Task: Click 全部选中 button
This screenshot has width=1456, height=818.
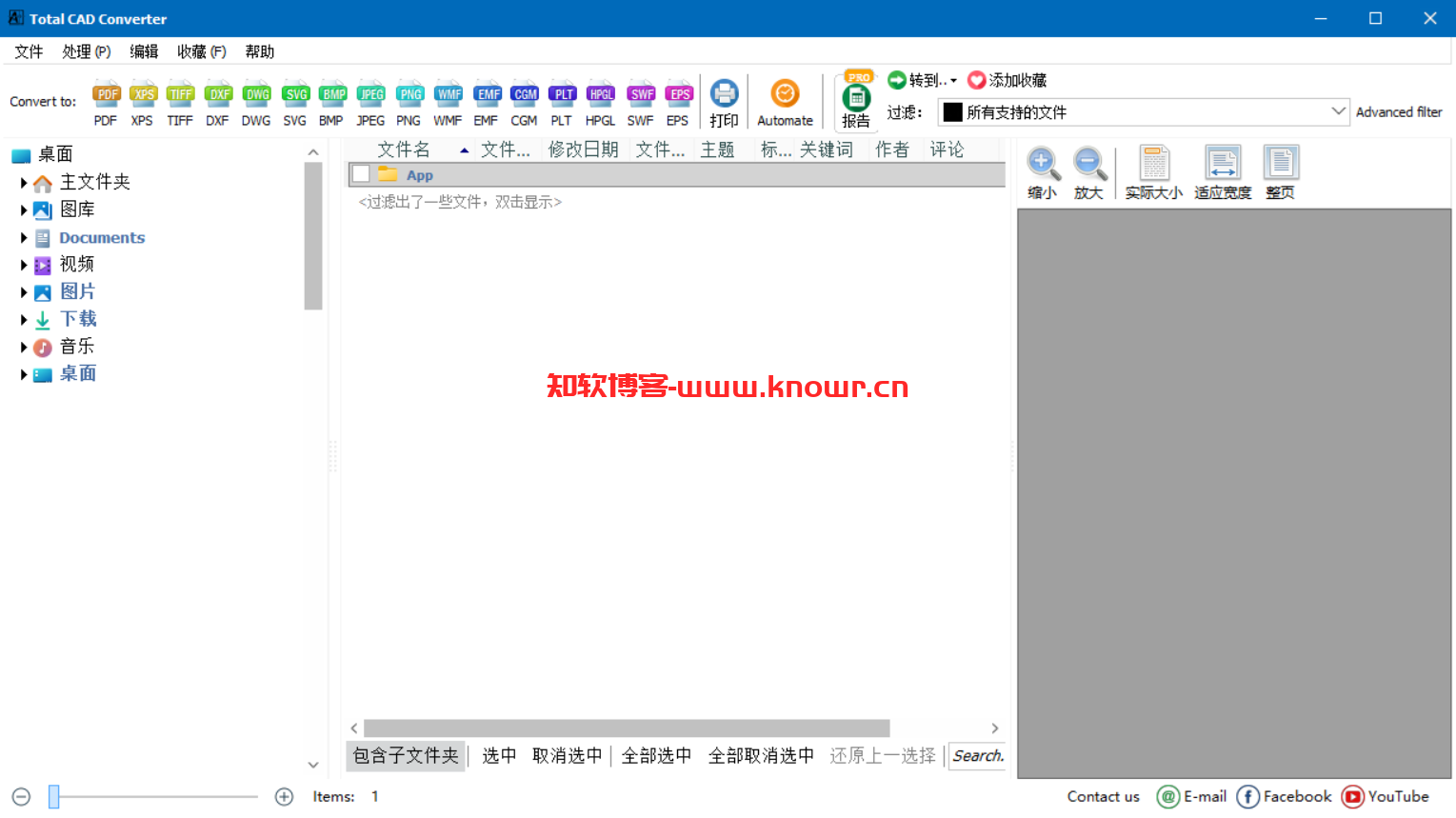Action: point(657,756)
